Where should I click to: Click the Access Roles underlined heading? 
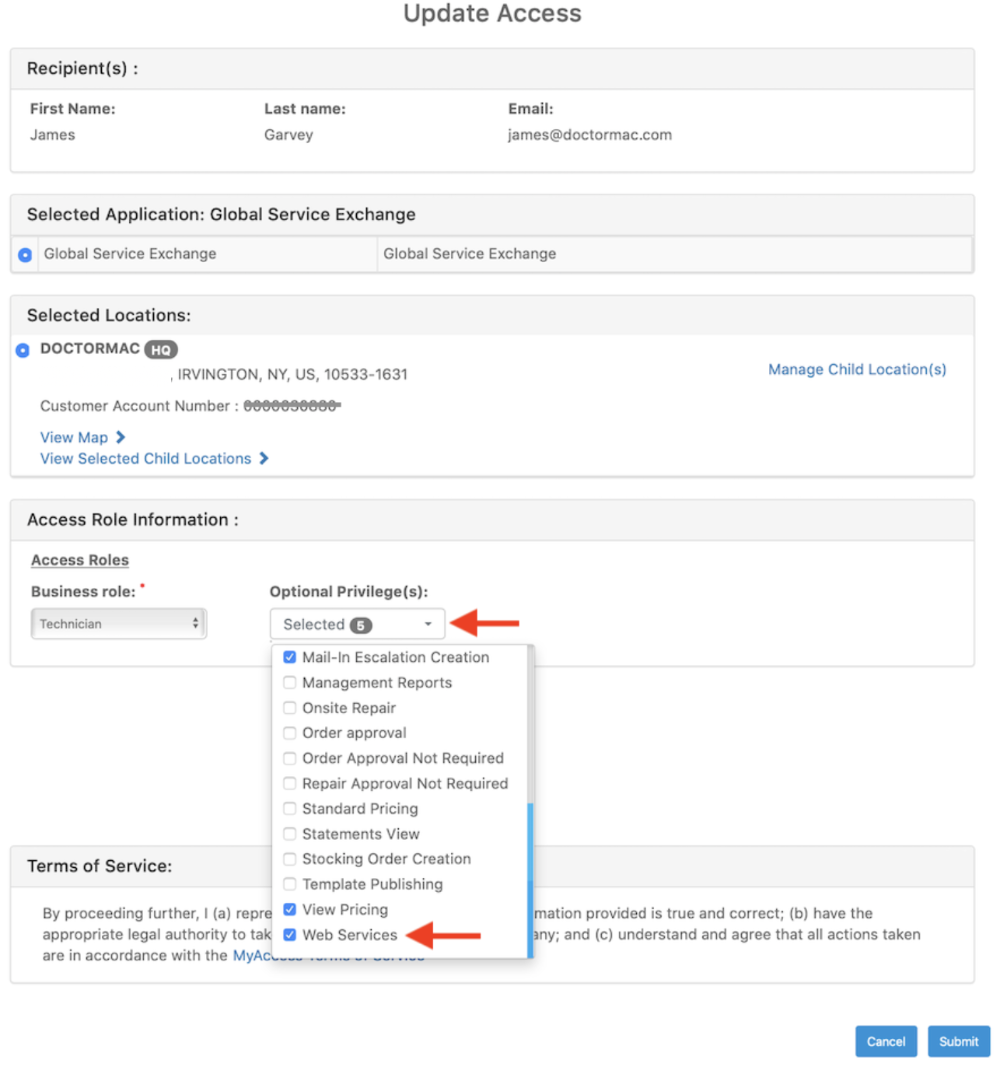[80, 560]
